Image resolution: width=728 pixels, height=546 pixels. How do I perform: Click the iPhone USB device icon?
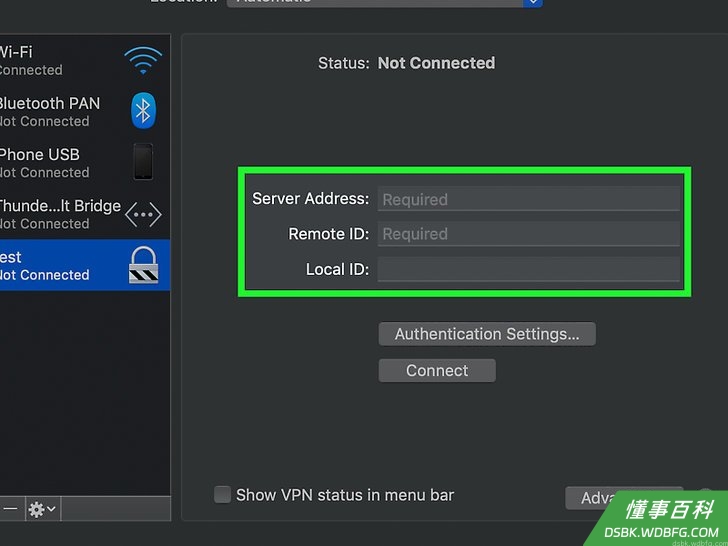(143, 162)
